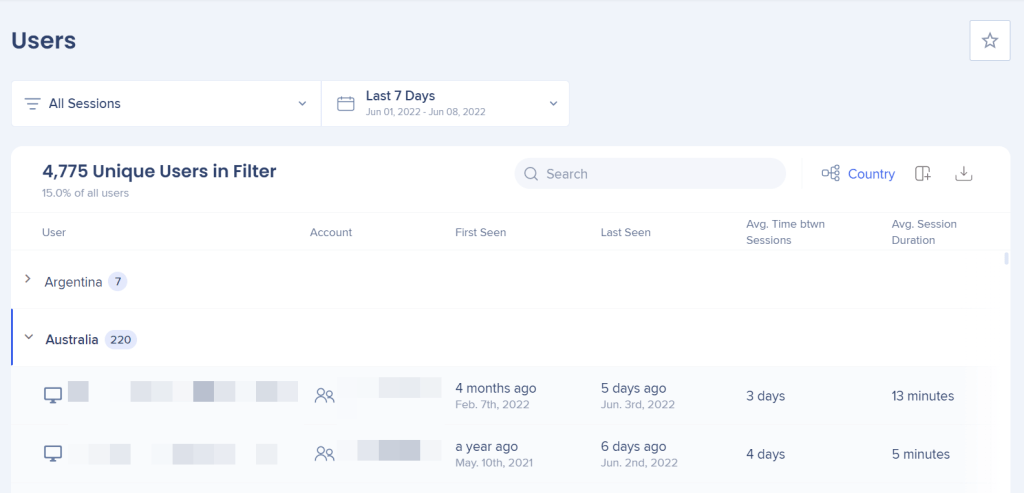Click desktop icon of first Australia user
Viewport: 1024px width, 493px height.
pos(53,396)
